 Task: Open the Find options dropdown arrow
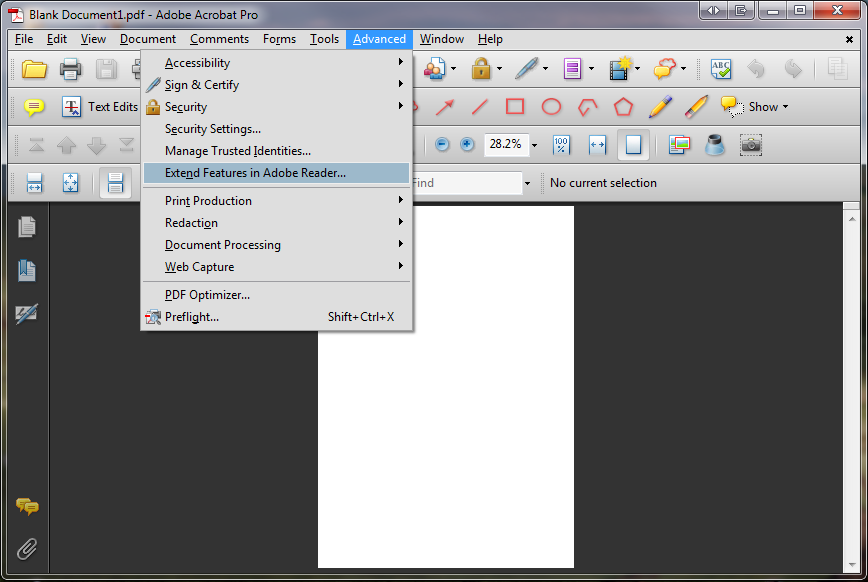pyautogui.click(x=528, y=183)
